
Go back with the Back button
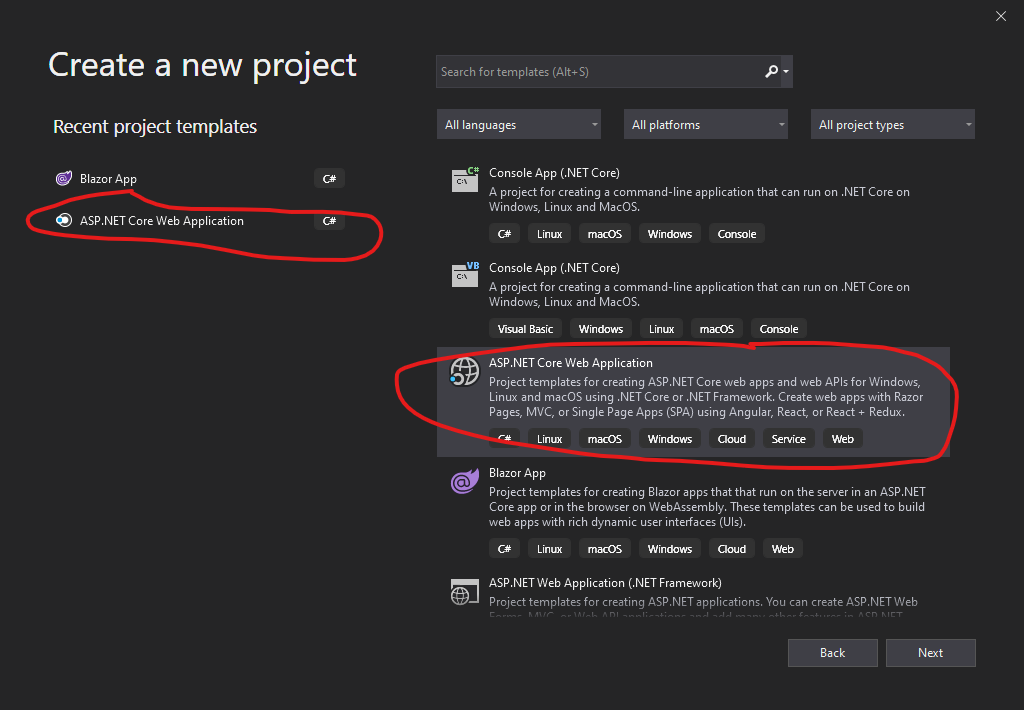pos(833,653)
